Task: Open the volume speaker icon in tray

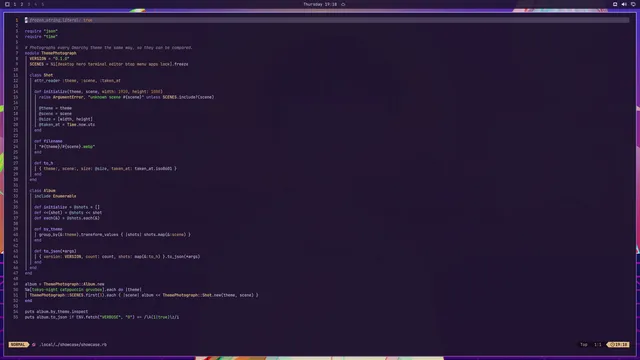Action: (x=624, y=4)
